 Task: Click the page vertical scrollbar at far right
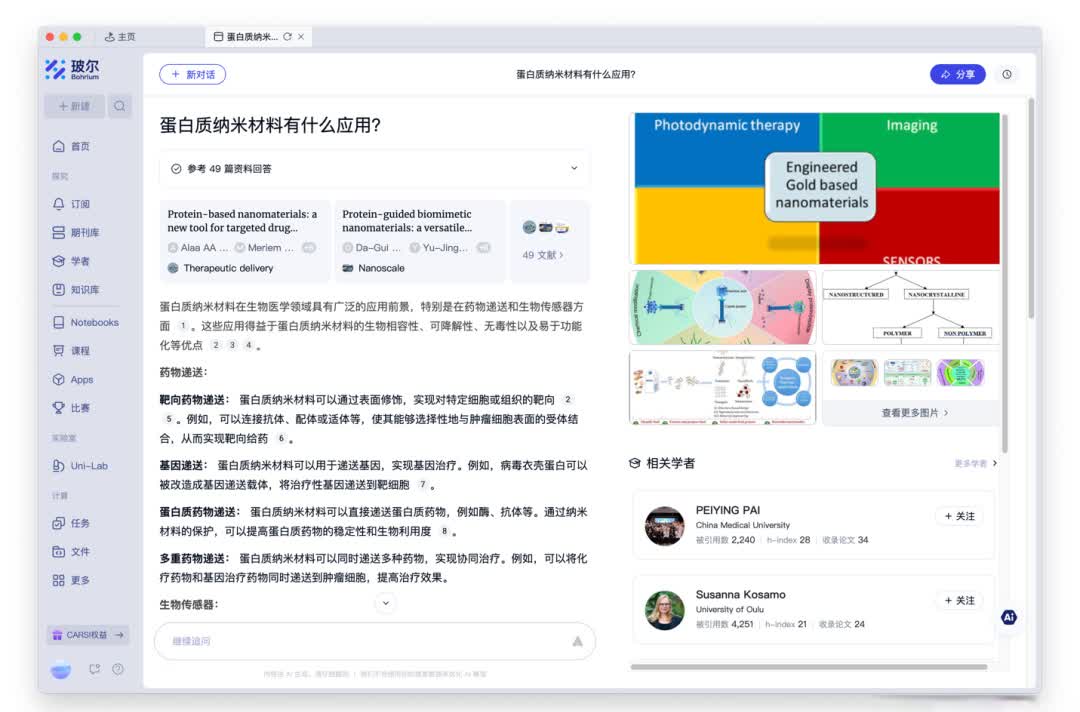coord(1031,209)
